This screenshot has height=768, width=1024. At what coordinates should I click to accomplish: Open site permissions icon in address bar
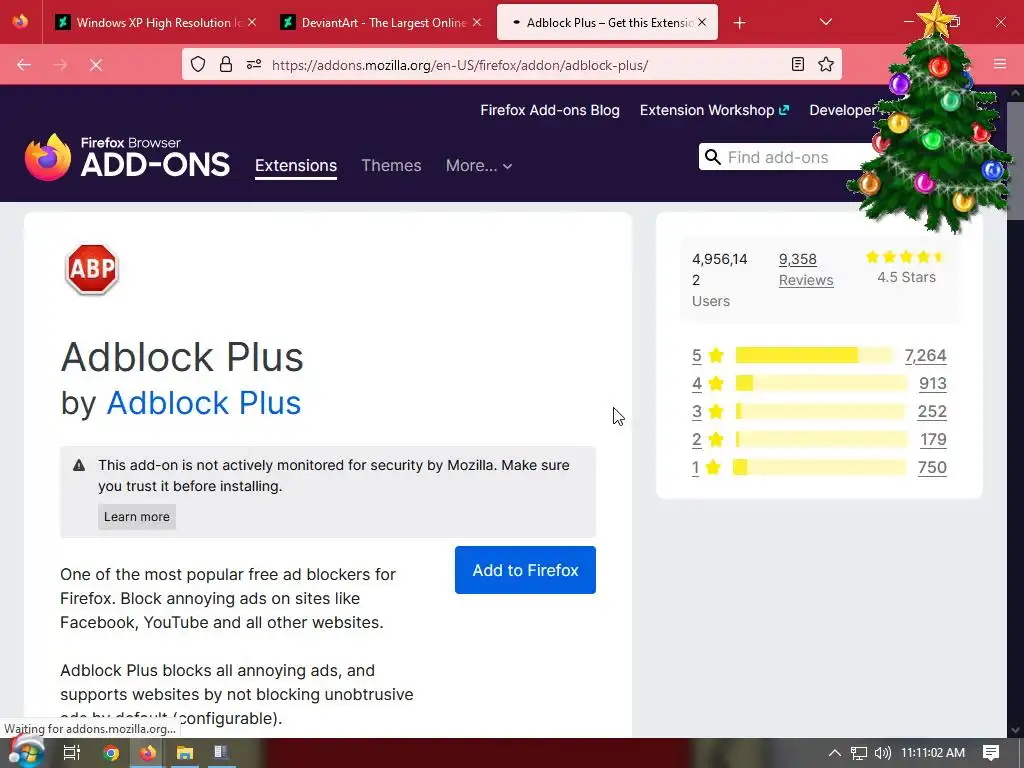pos(254,64)
